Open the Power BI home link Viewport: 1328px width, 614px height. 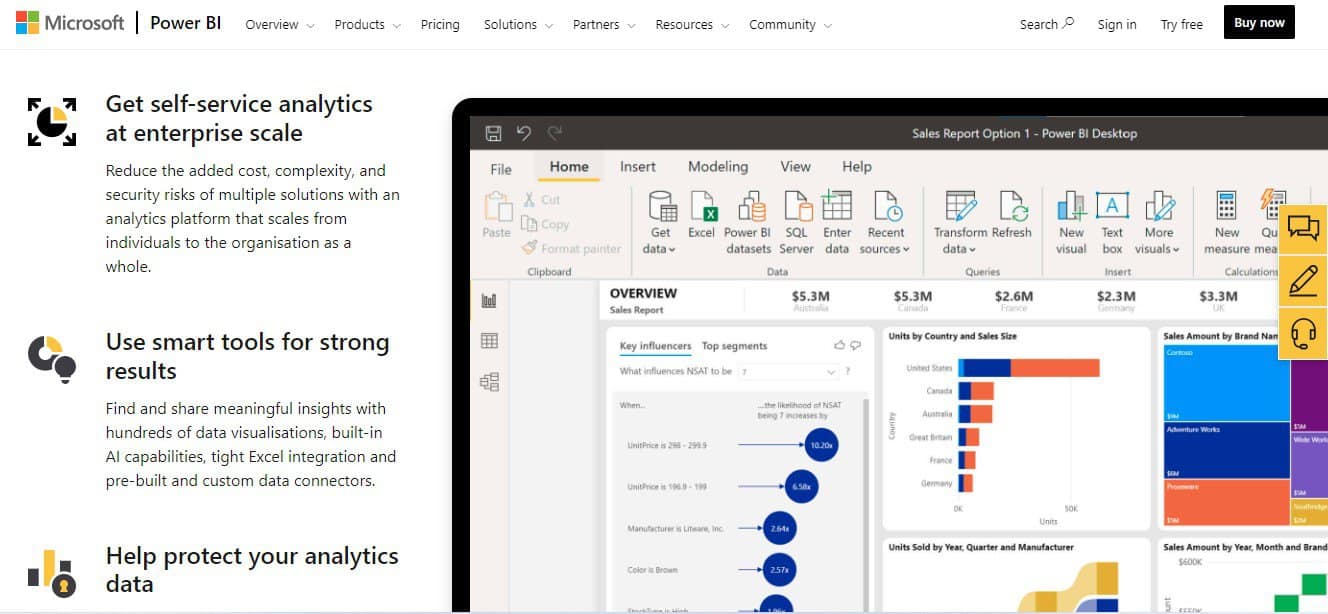pos(186,24)
